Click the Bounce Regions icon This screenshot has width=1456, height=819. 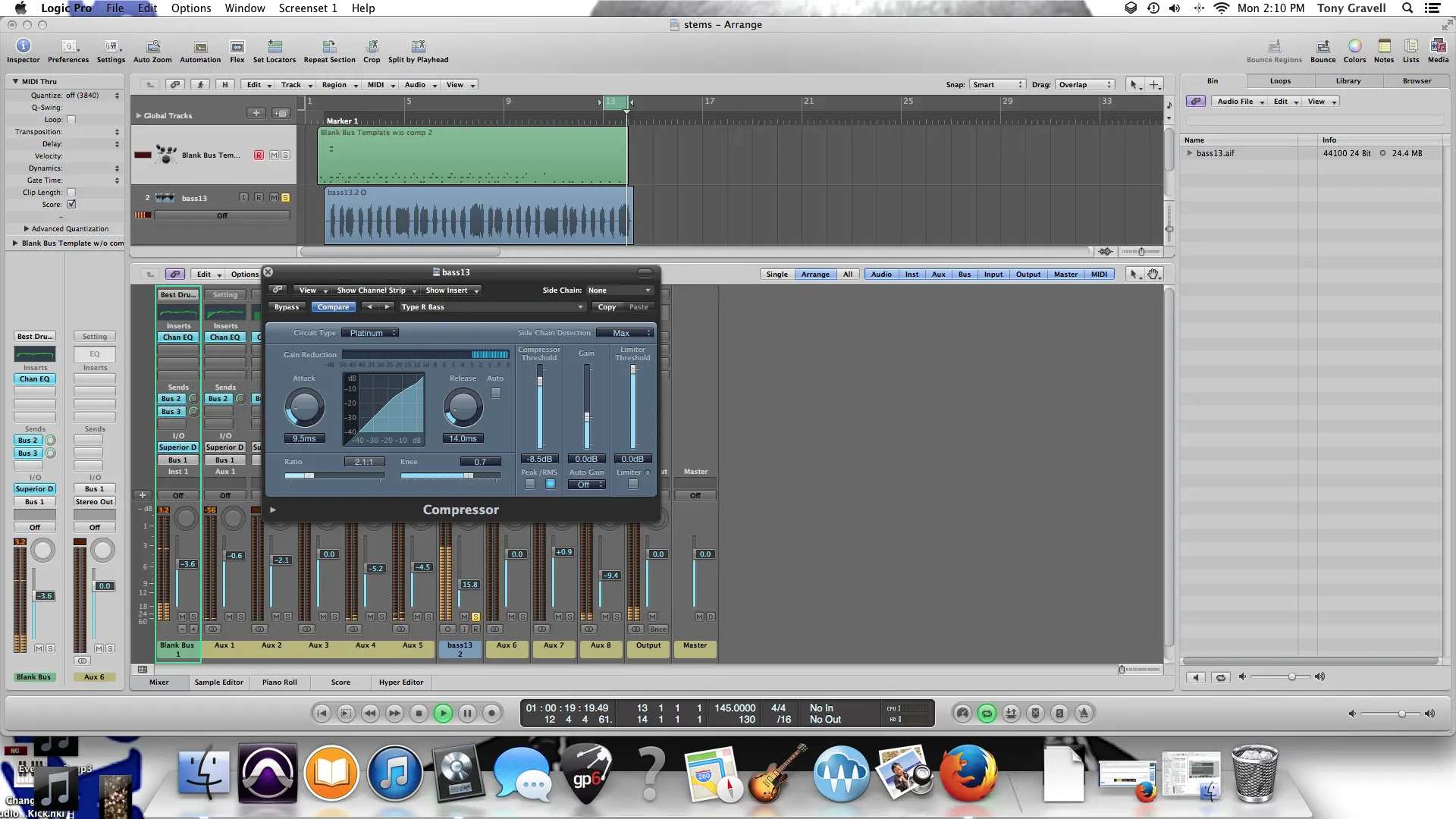(x=1274, y=51)
